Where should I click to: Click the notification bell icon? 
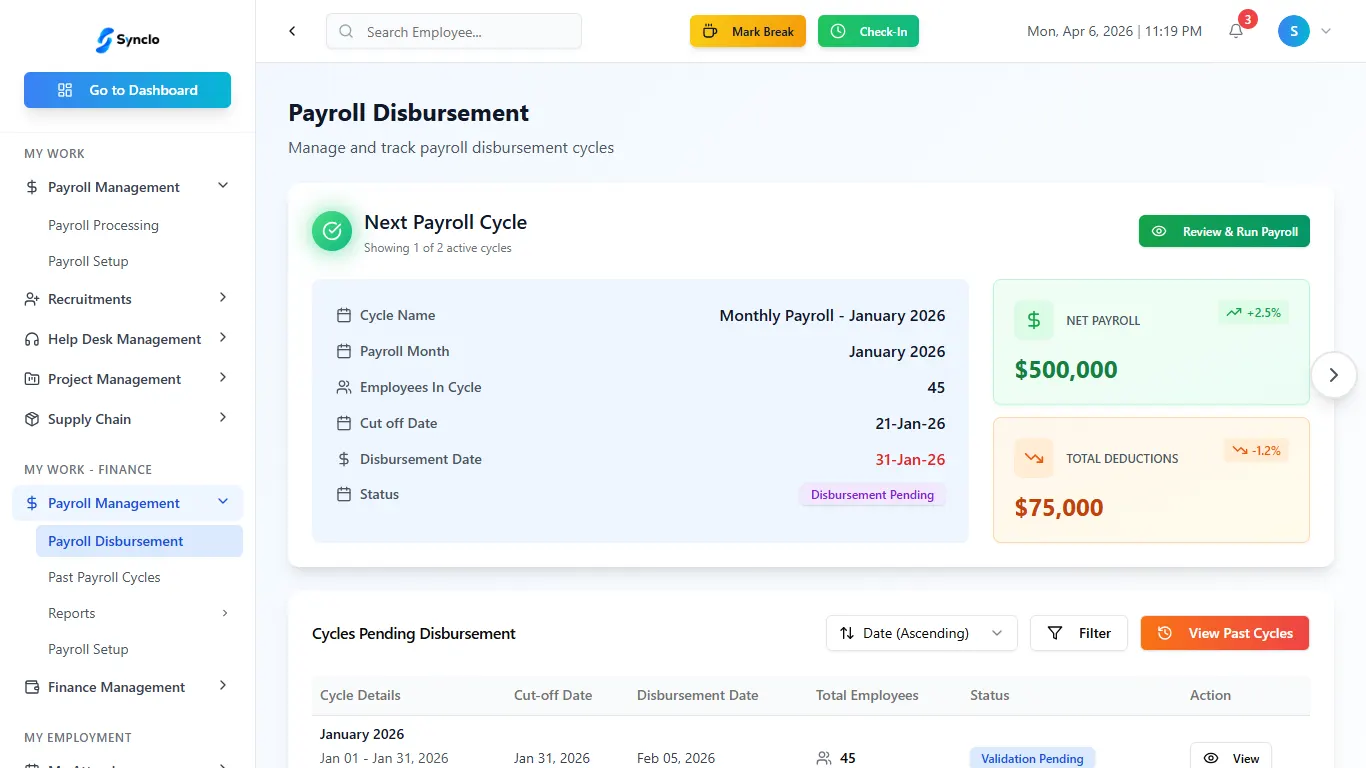pyautogui.click(x=1236, y=31)
